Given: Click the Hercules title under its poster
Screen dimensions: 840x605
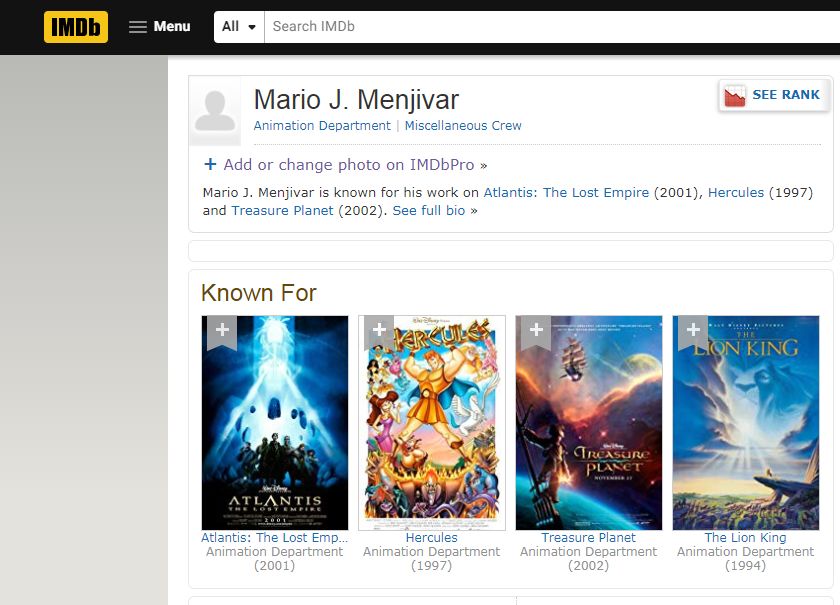Looking at the screenshot, I should coord(432,537).
